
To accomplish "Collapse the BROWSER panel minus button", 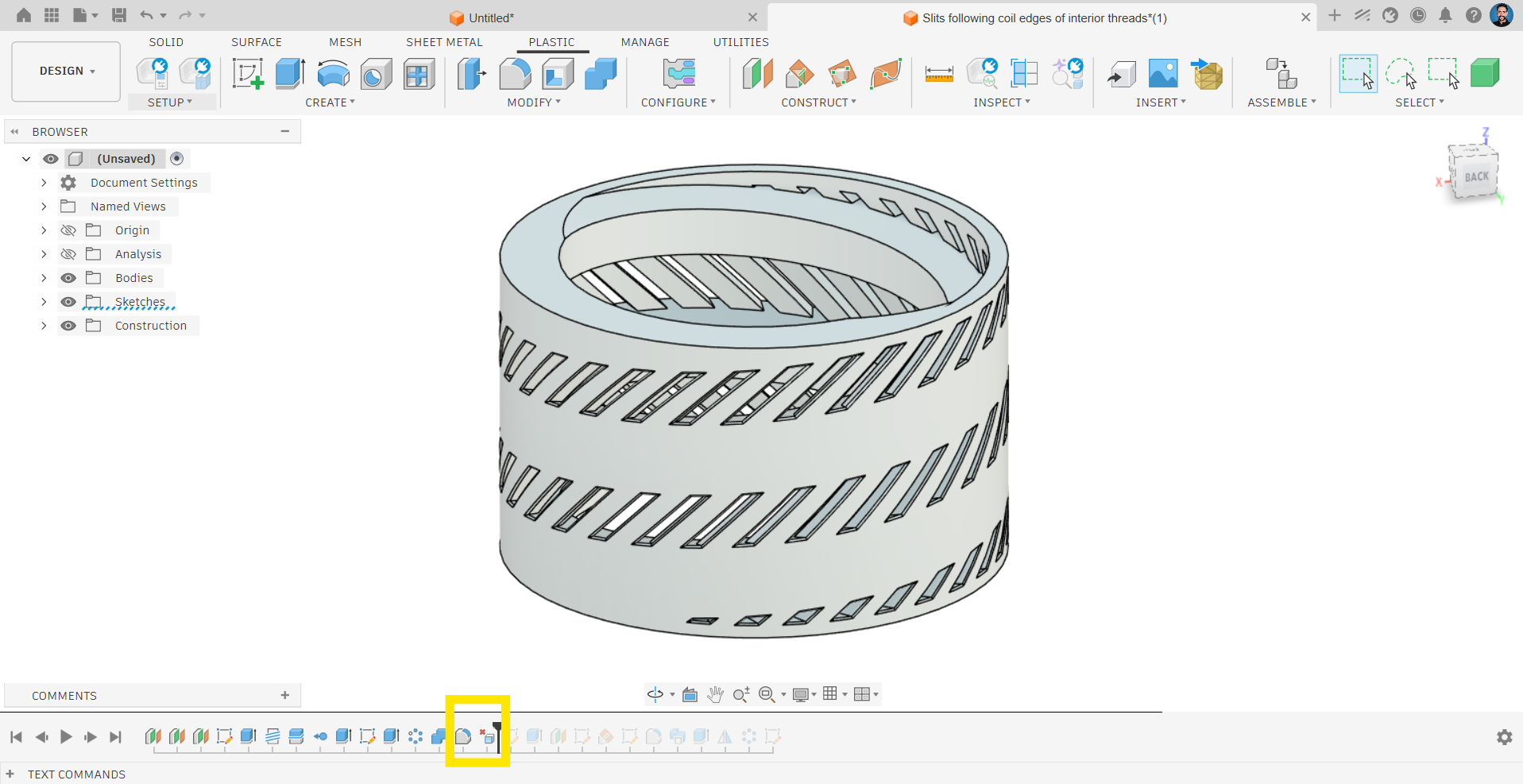I will tap(285, 131).
